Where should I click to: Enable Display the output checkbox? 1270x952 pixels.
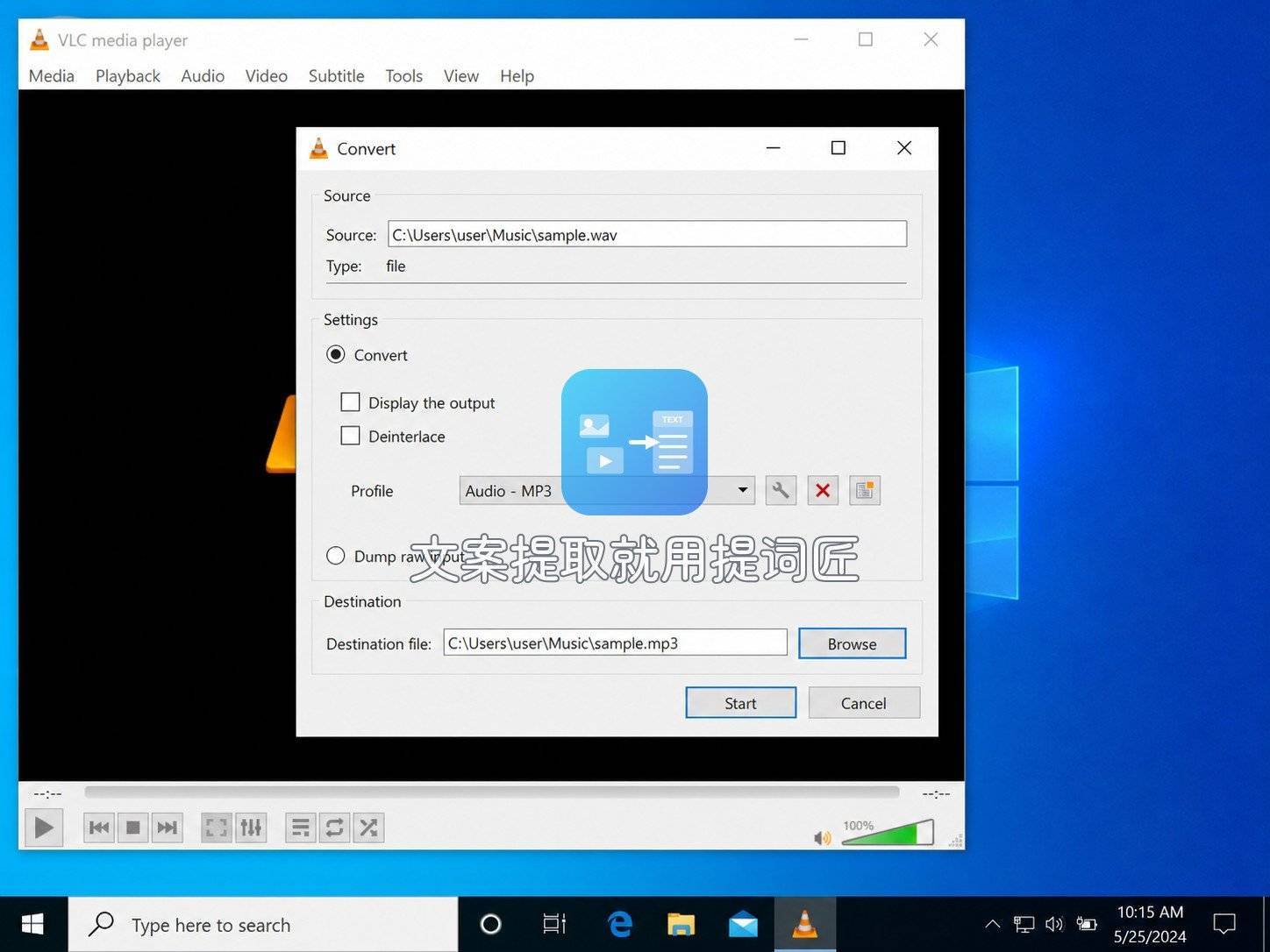tap(350, 402)
